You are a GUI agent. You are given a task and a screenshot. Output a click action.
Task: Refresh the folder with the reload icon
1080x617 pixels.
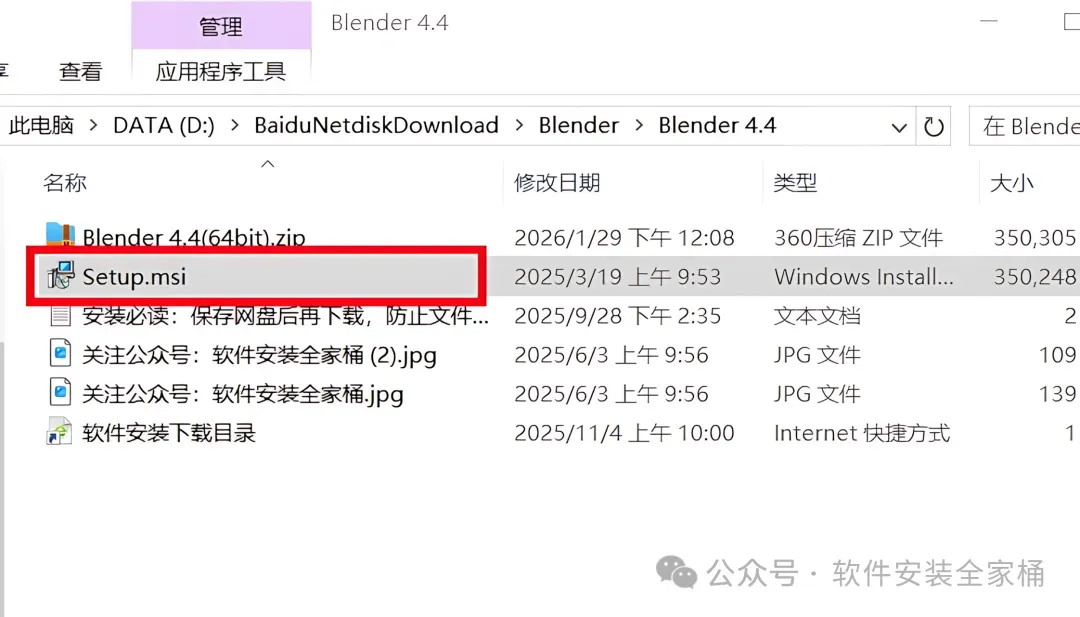[933, 126]
